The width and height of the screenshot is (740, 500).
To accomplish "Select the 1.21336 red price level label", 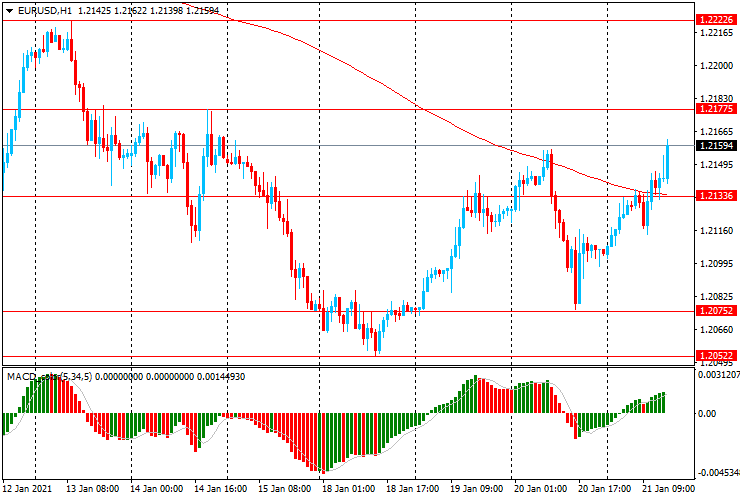I will click(716, 196).
